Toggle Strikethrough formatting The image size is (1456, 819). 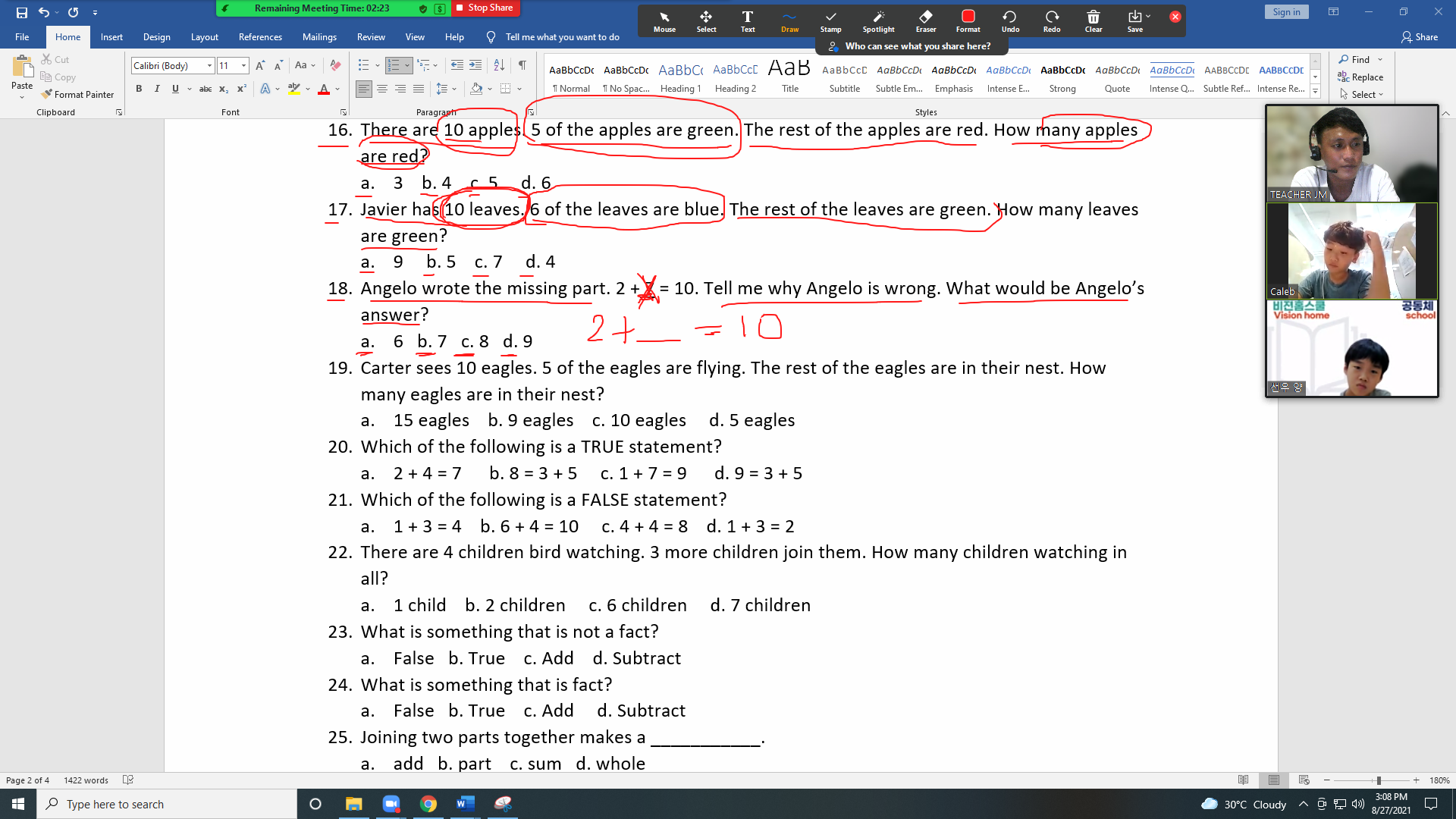coord(206,89)
